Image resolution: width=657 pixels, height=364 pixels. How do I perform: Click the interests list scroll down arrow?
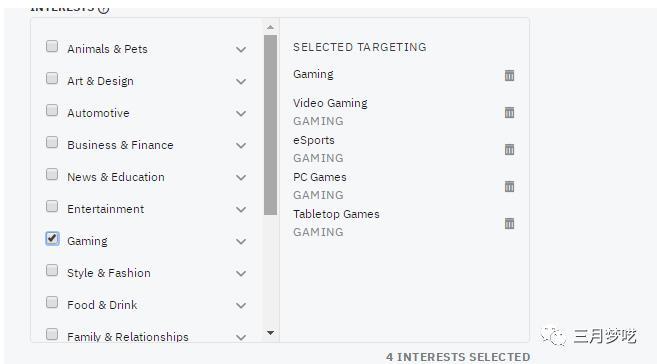click(270, 333)
